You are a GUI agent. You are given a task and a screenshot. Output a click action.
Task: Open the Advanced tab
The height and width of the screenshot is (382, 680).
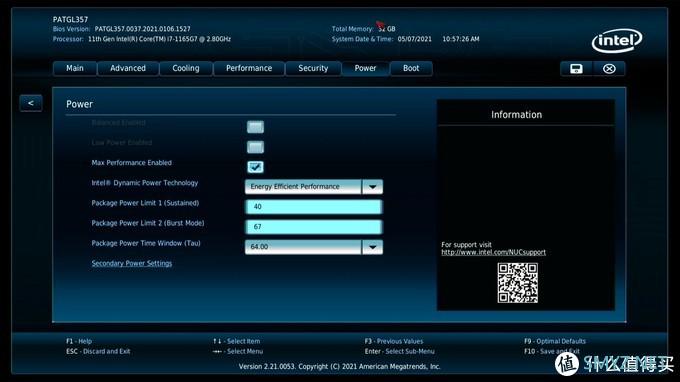(x=128, y=69)
